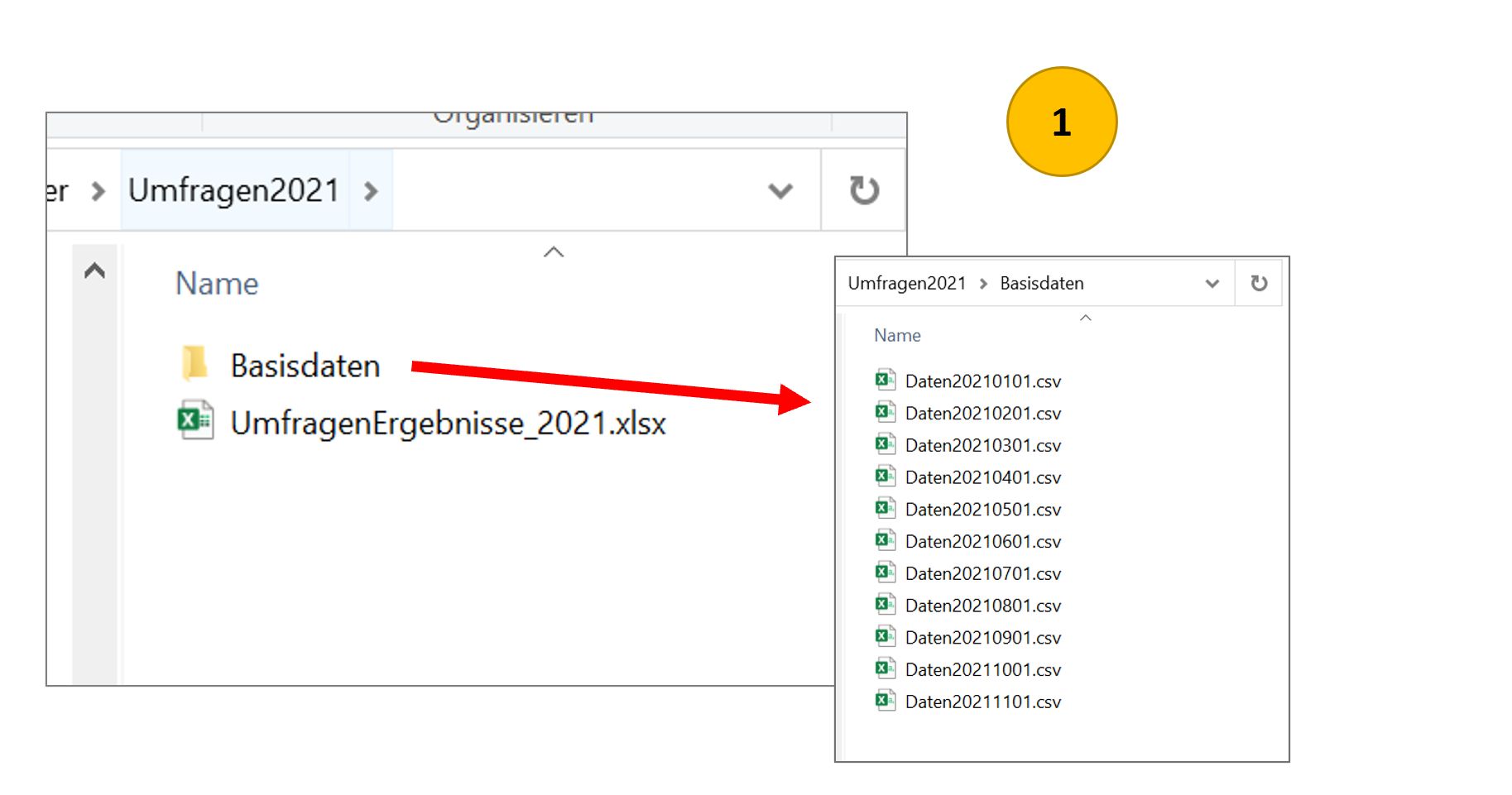Select Daten20211101.csv file name
Viewport: 1512px width, 795px height.
pos(983,702)
